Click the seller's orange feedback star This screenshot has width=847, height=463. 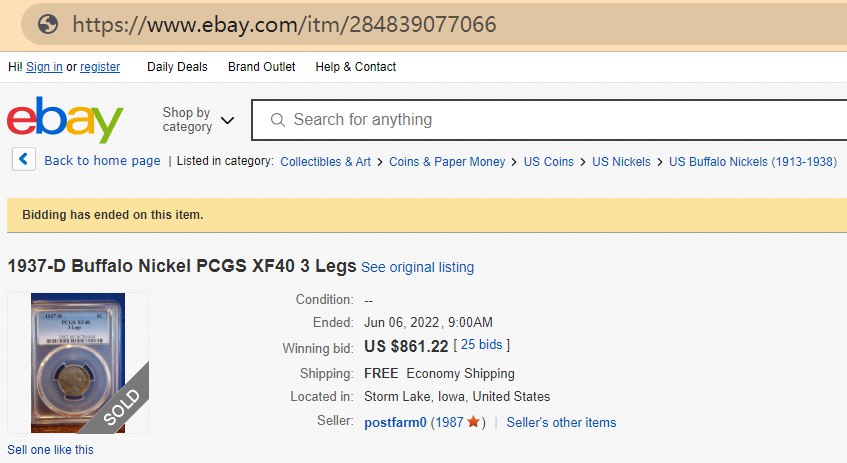(x=473, y=423)
